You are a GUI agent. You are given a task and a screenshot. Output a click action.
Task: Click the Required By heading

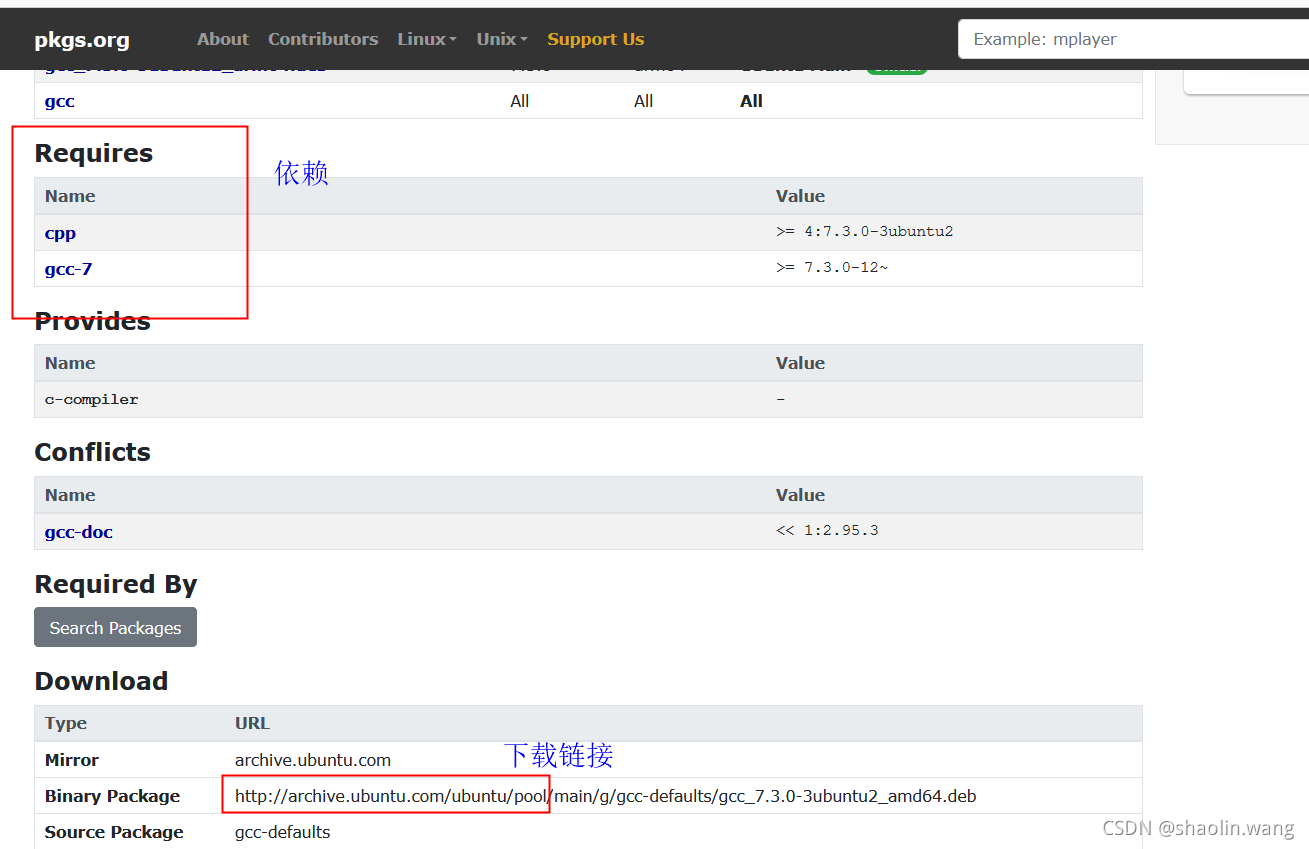[x=116, y=584]
